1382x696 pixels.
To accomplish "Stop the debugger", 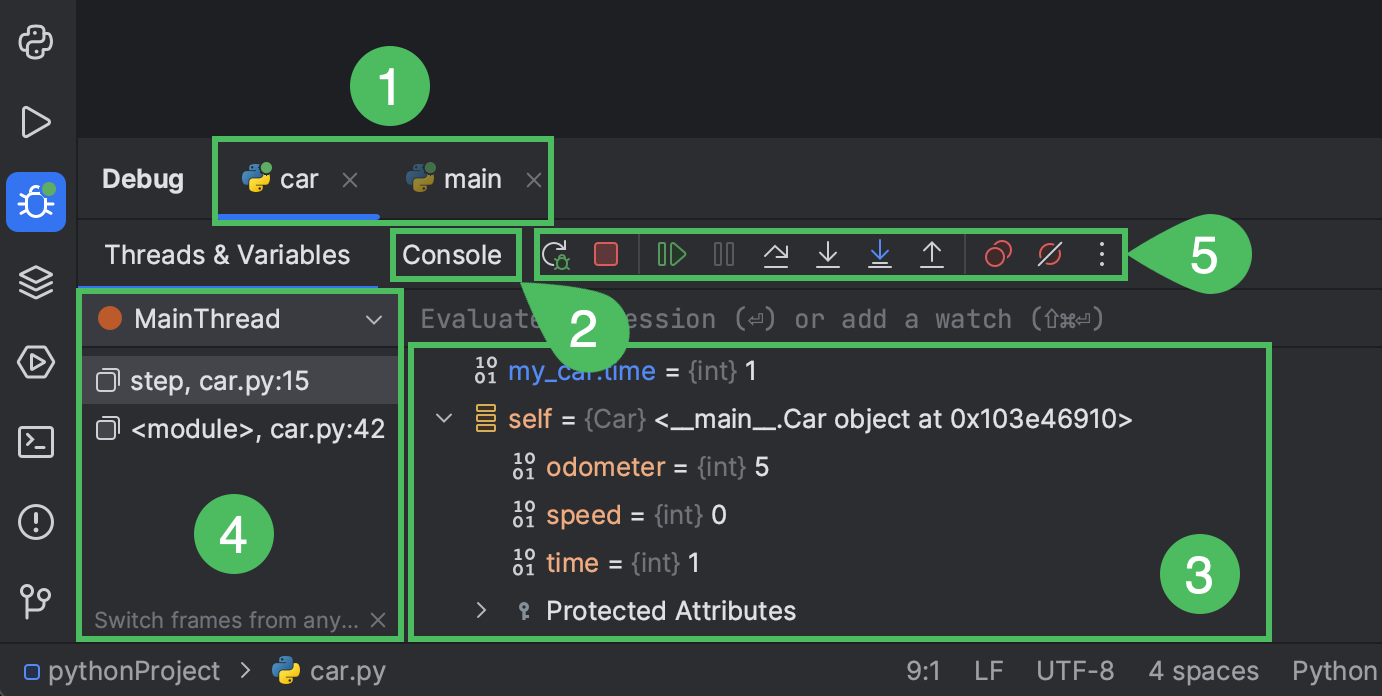I will (x=604, y=254).
